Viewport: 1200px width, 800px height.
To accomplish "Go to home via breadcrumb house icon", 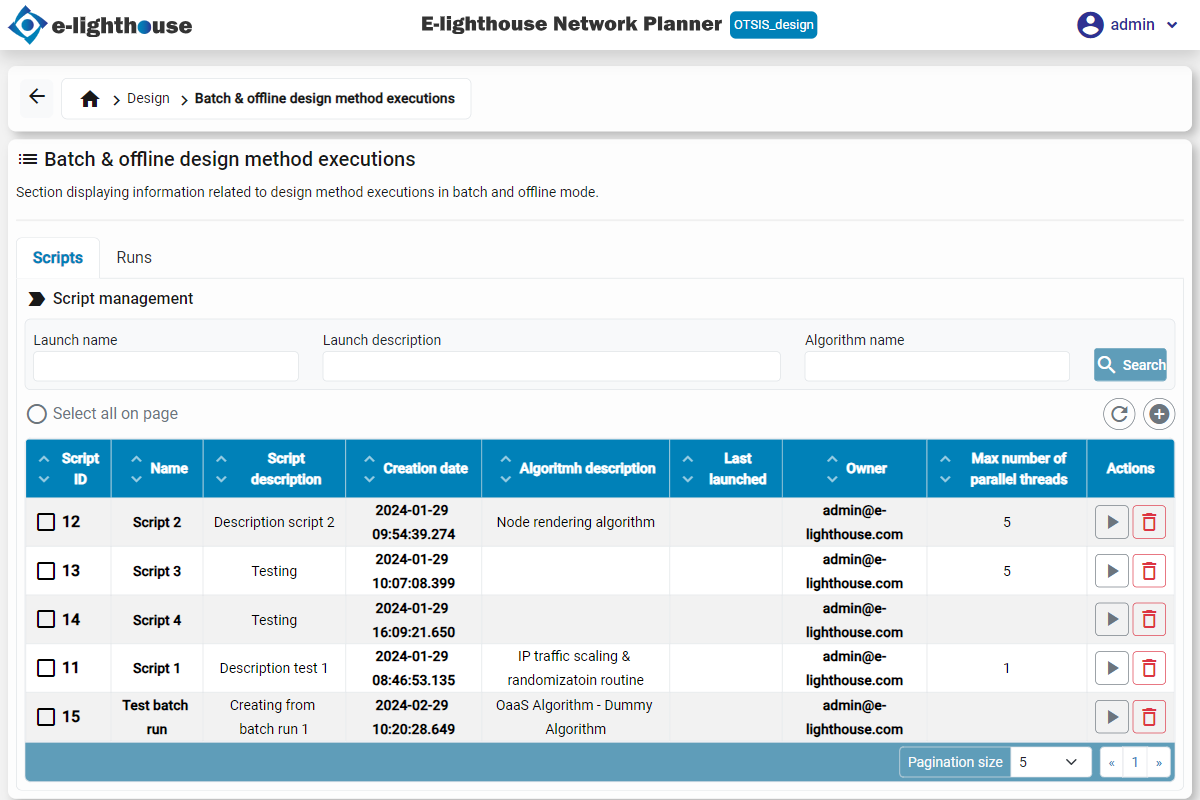I will pyautogui.click(x=90, y=99).
